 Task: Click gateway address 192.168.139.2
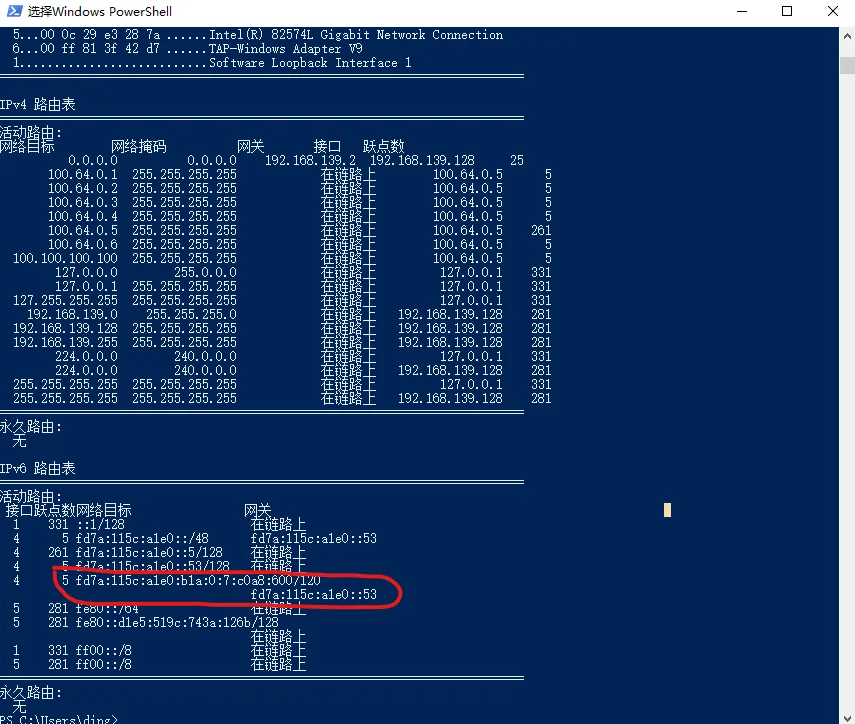click(x=311, y=160)
